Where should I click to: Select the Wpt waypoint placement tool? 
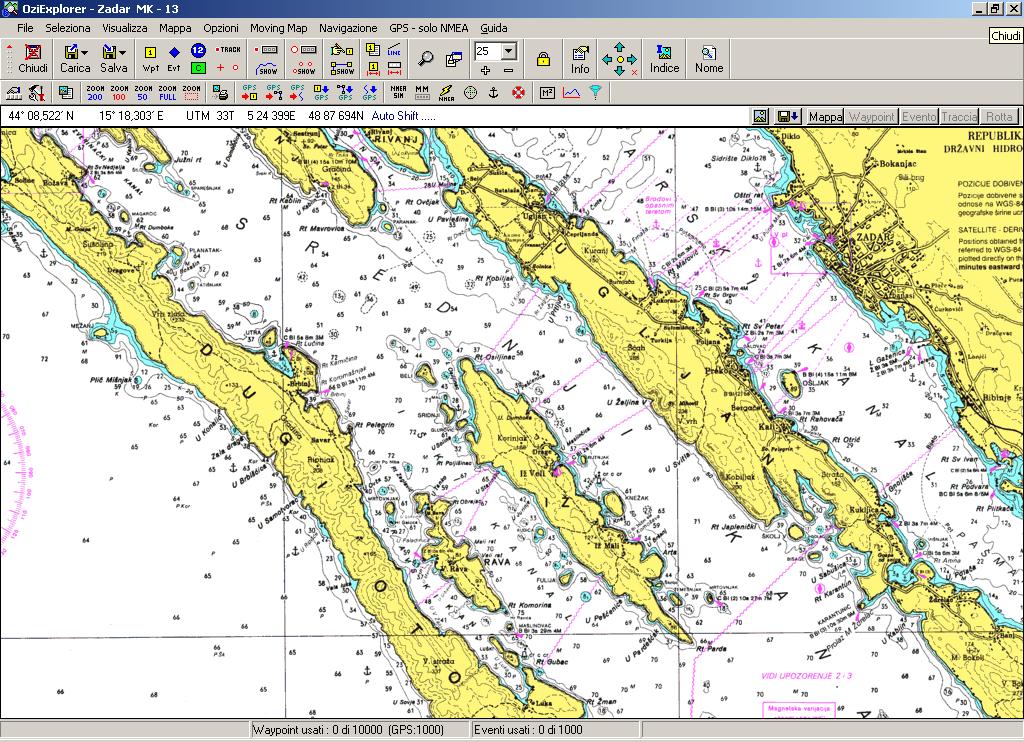pos(150,59)
